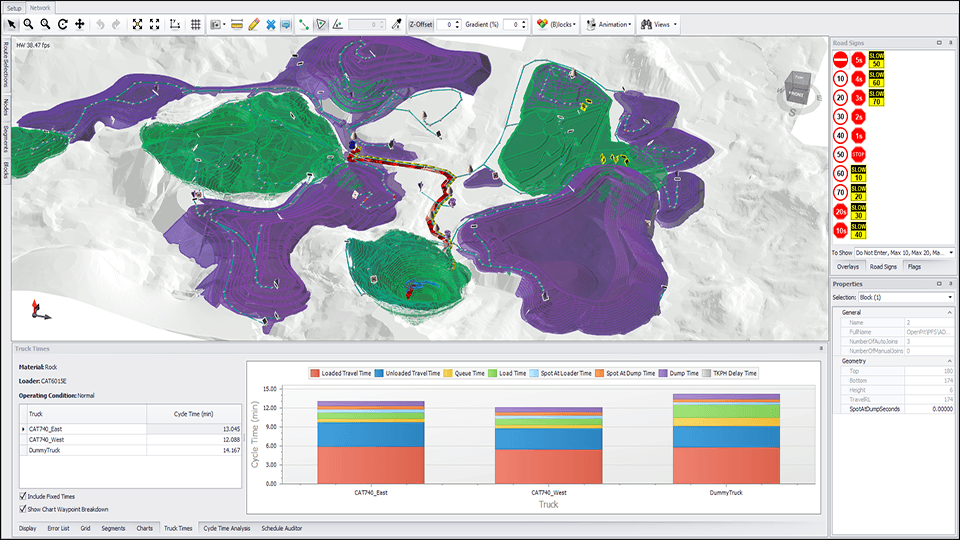Image resolution: width=960 pixels, height=540 pixels.
Task: Click the rotate view icon
Action: coord(63,23)
